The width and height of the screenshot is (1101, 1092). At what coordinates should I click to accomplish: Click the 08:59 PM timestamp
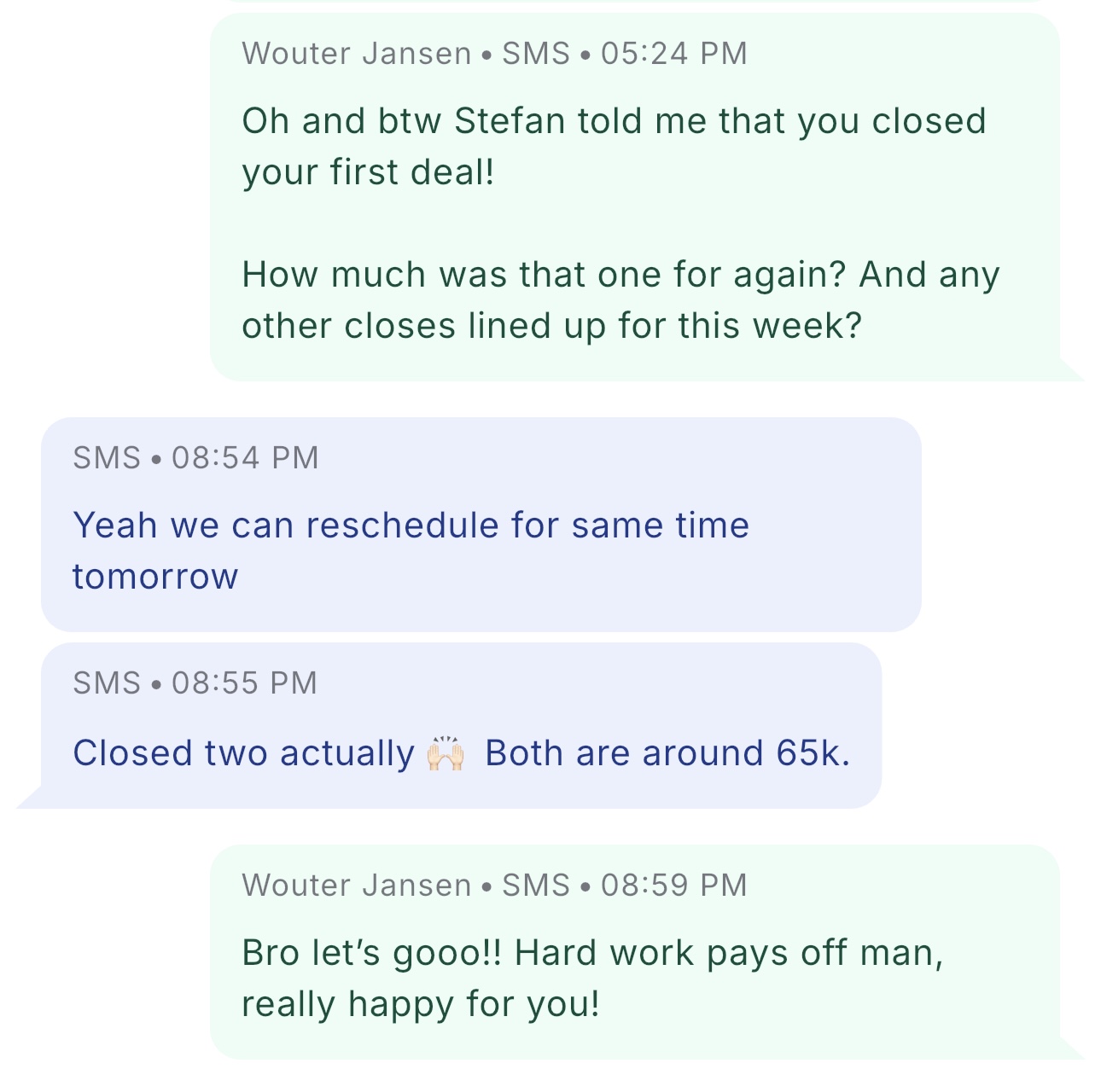673,886
